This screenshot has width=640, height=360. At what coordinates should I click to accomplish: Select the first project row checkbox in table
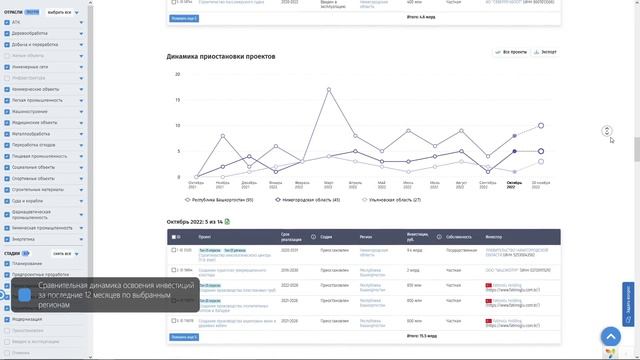coord(173,250)
